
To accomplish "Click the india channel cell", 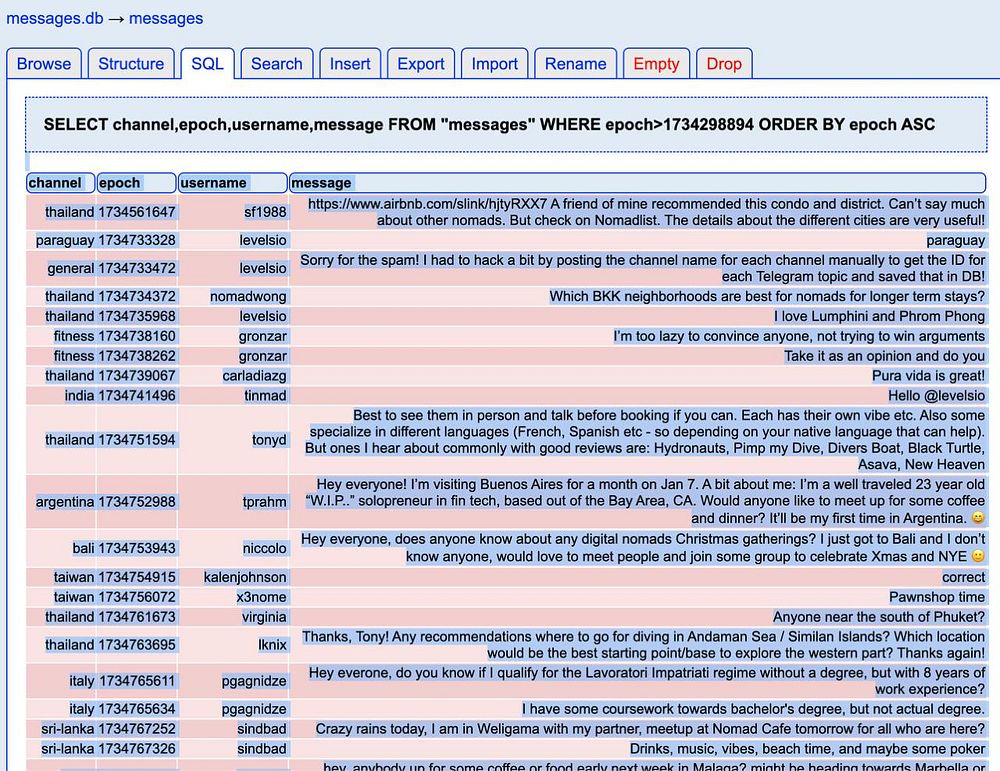I will coord(79,395).
